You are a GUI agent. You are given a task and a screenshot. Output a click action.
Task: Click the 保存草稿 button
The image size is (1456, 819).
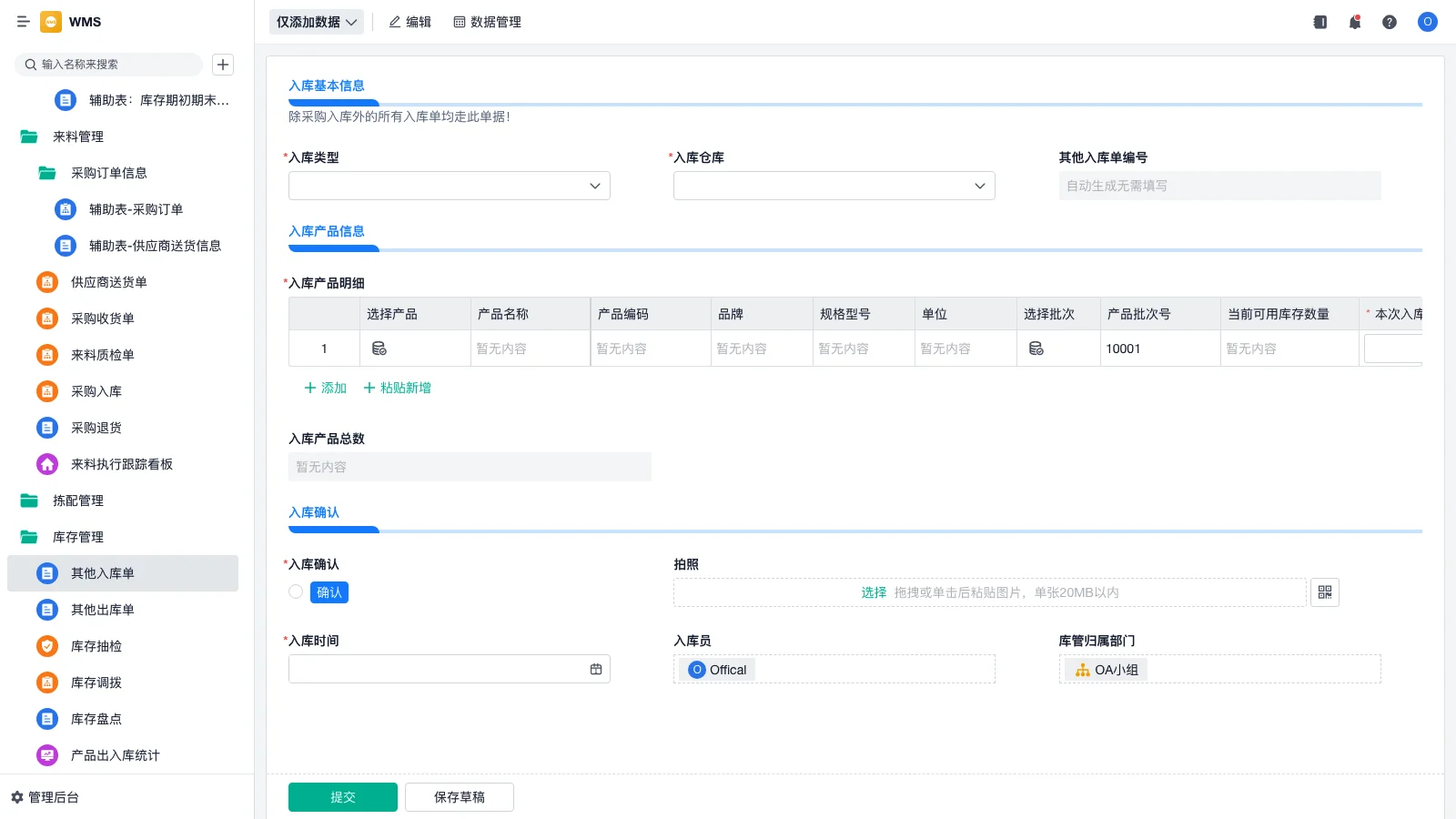click(x=459, y=797)
